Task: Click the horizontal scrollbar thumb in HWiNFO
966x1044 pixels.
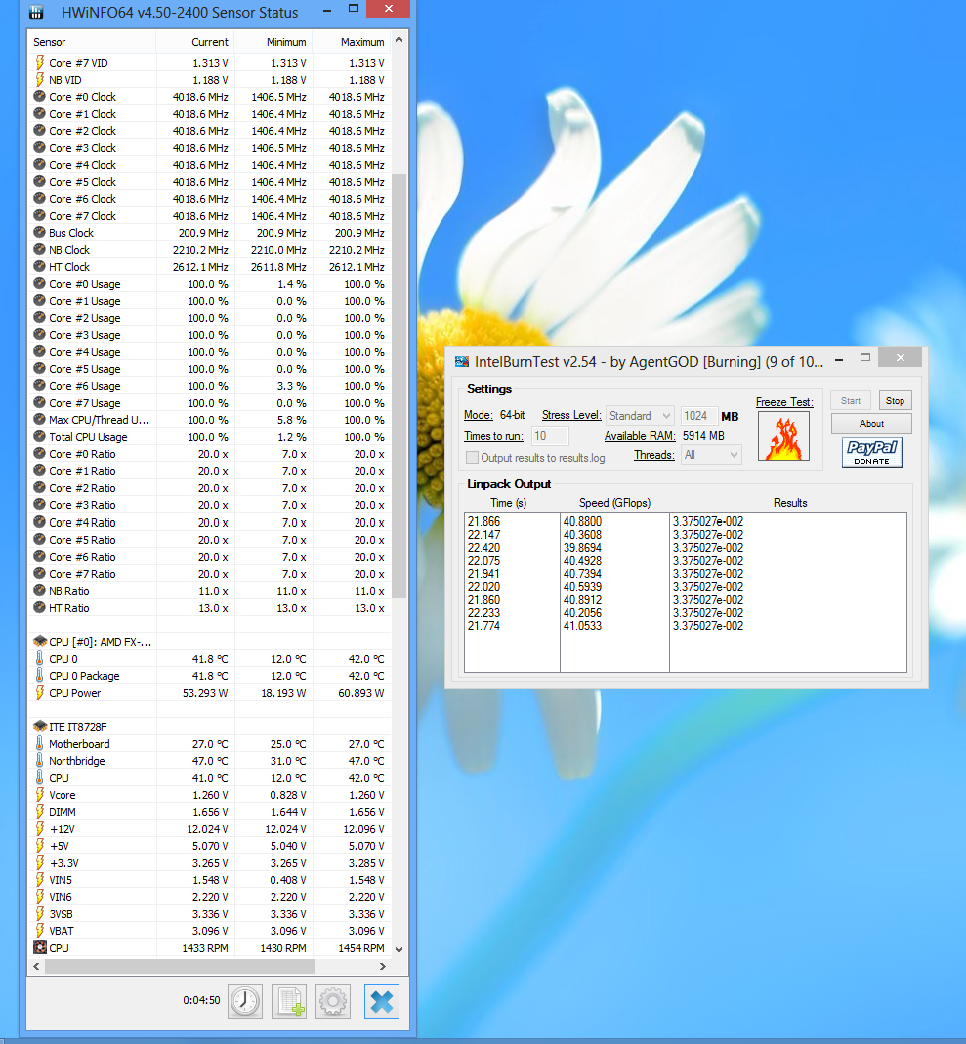Action: (x=180, y=966)
